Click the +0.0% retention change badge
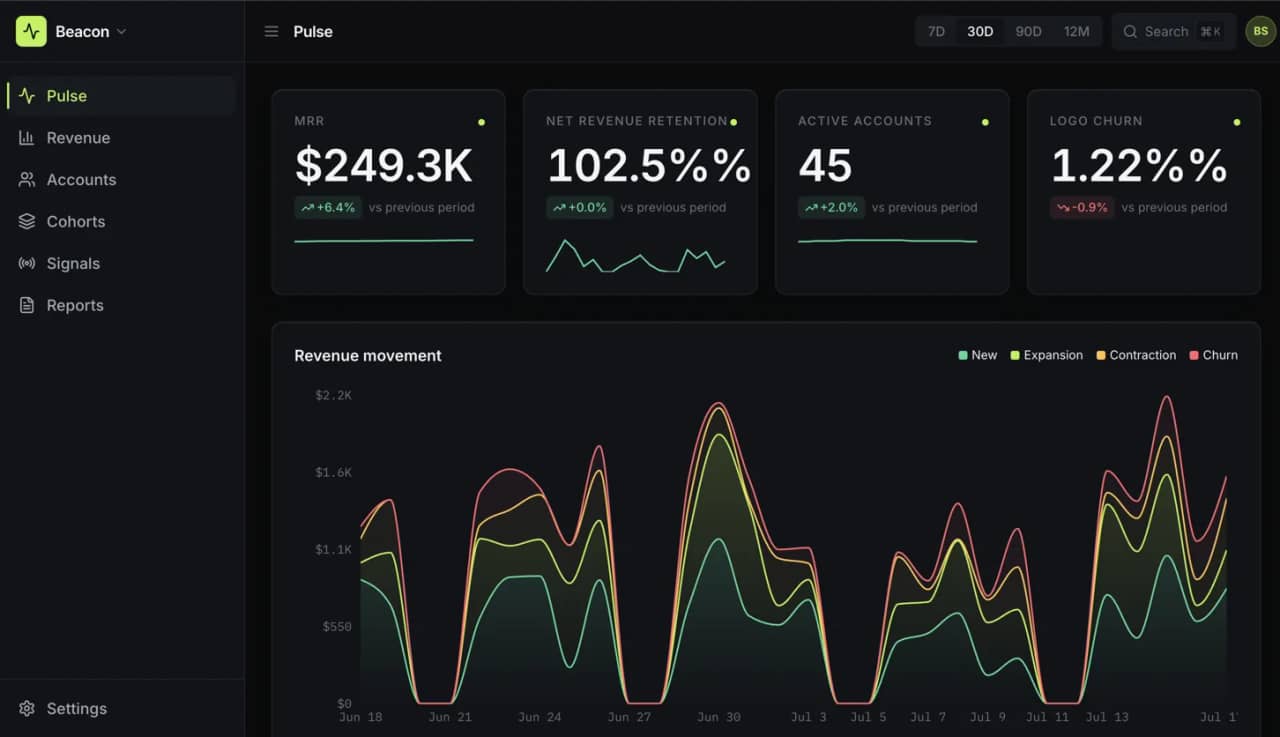1280x737 pixels. coord(579,208)
